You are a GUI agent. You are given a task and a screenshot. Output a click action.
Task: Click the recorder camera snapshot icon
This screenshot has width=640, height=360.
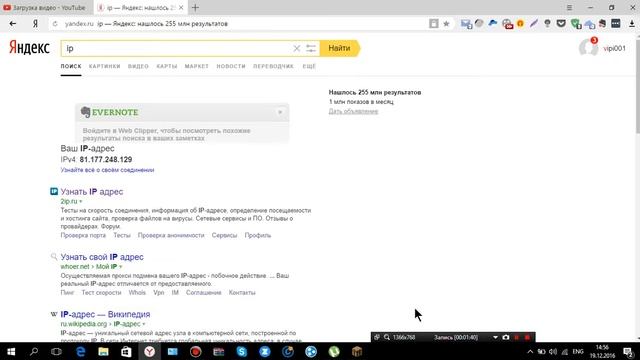coord(506,337)
